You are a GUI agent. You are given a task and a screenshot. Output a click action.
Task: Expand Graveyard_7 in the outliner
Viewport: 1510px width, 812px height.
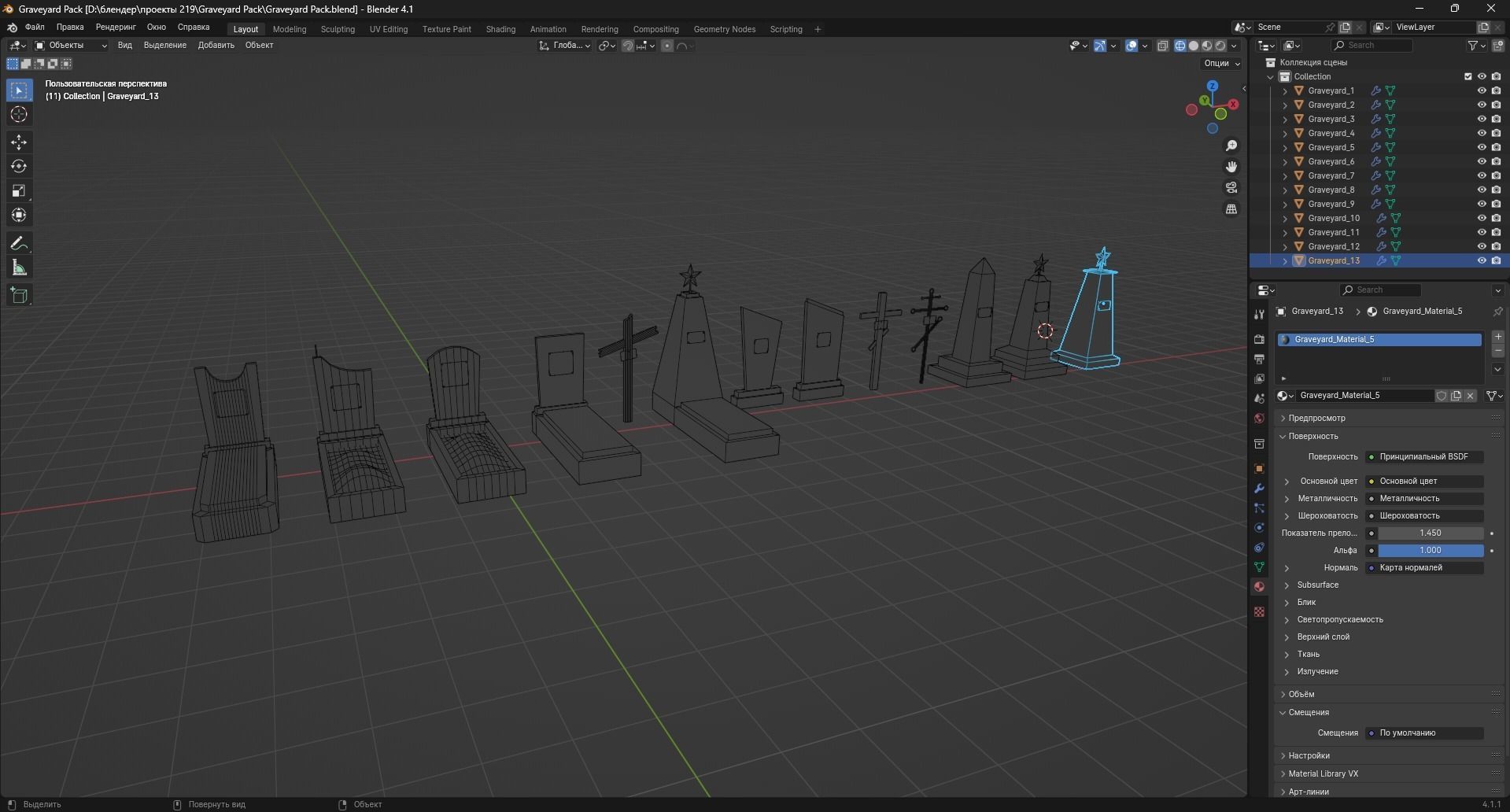pyautogui.click(x=1285, y=176)
